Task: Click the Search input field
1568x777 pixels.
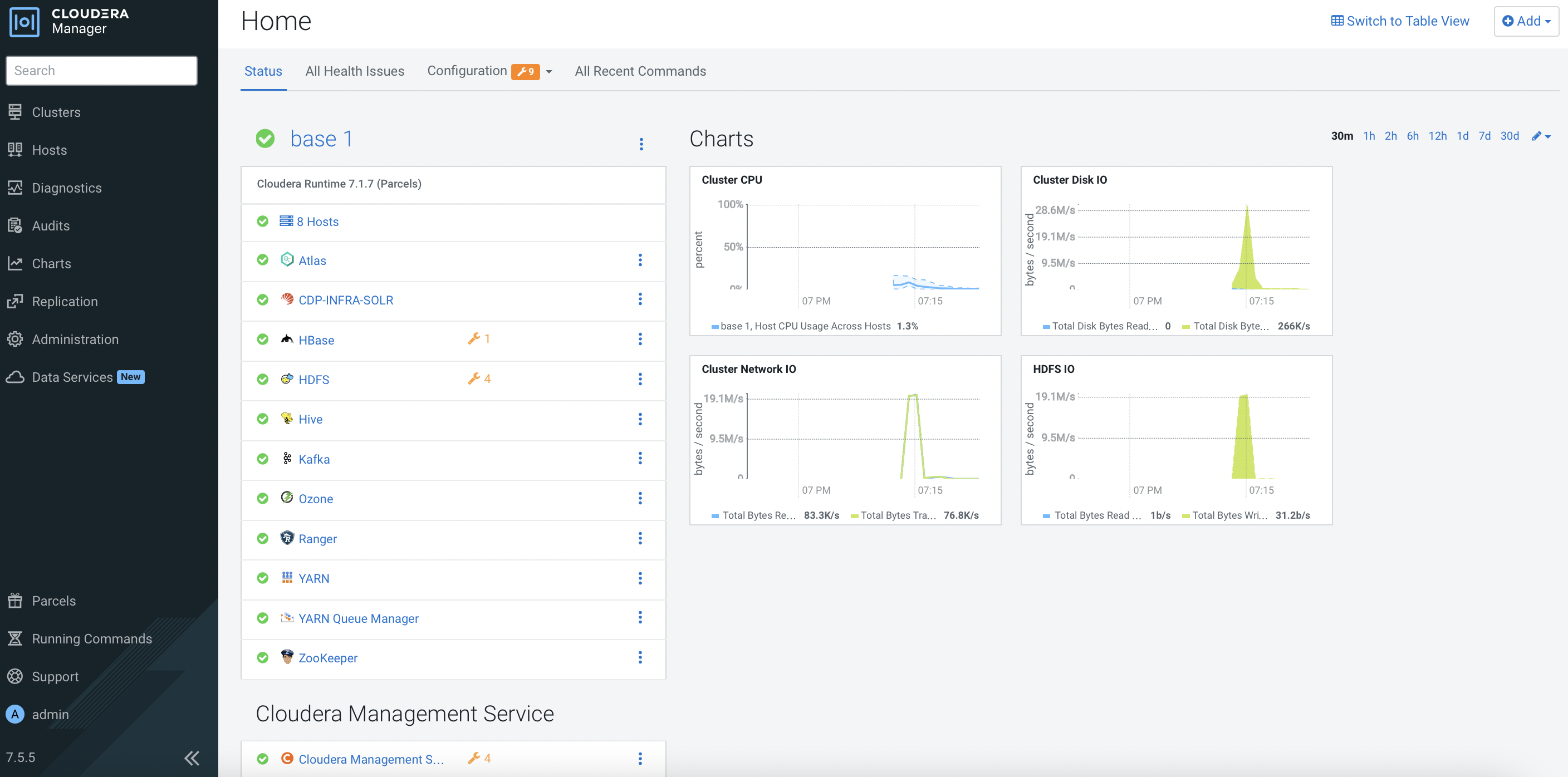Action: (102, 71)
